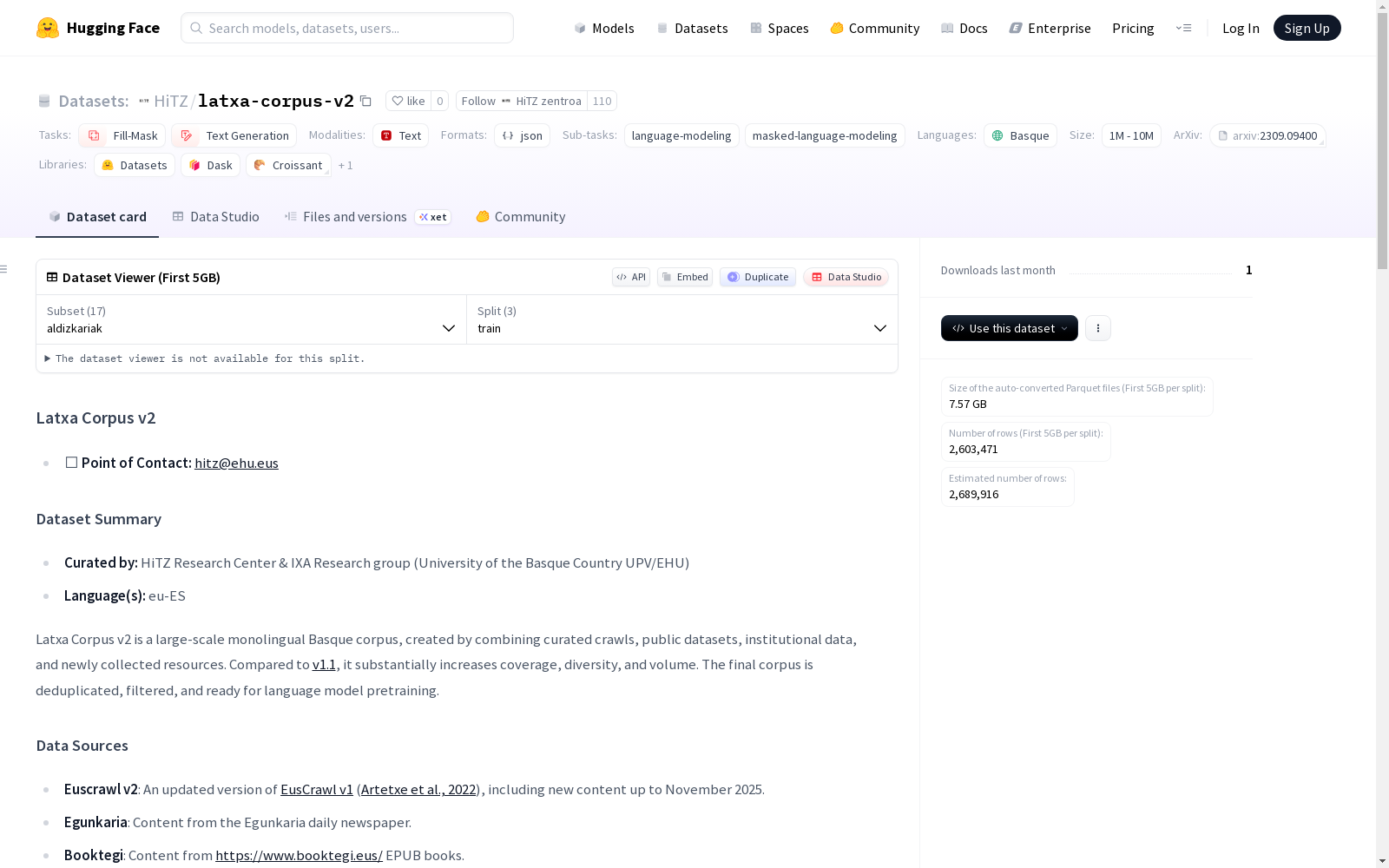
Task: Switch to the Community tab under the dataset title
Action: pyautogui.click(x=521, y=217)
